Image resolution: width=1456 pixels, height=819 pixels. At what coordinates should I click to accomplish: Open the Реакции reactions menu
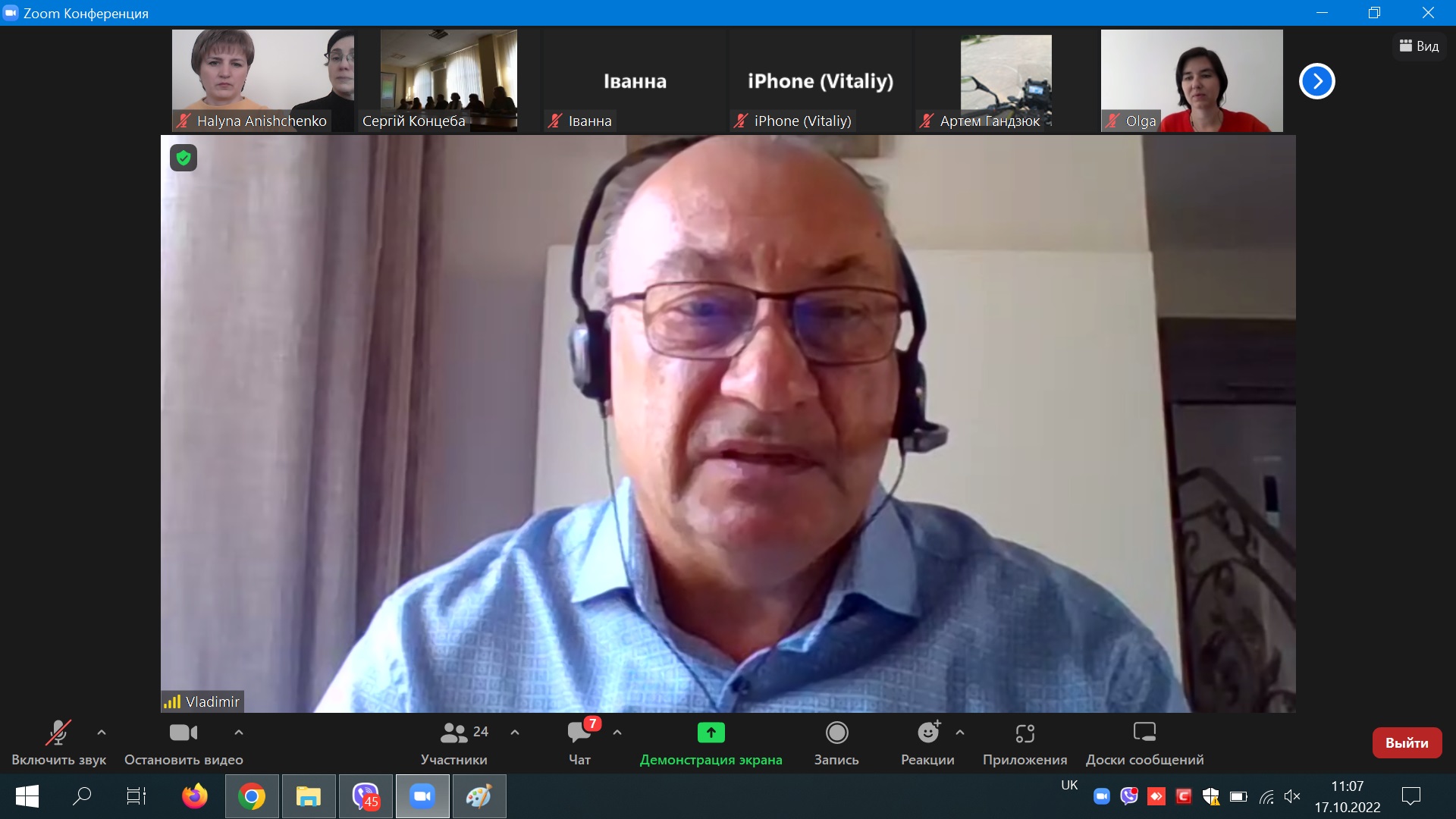tap(927, 743)
